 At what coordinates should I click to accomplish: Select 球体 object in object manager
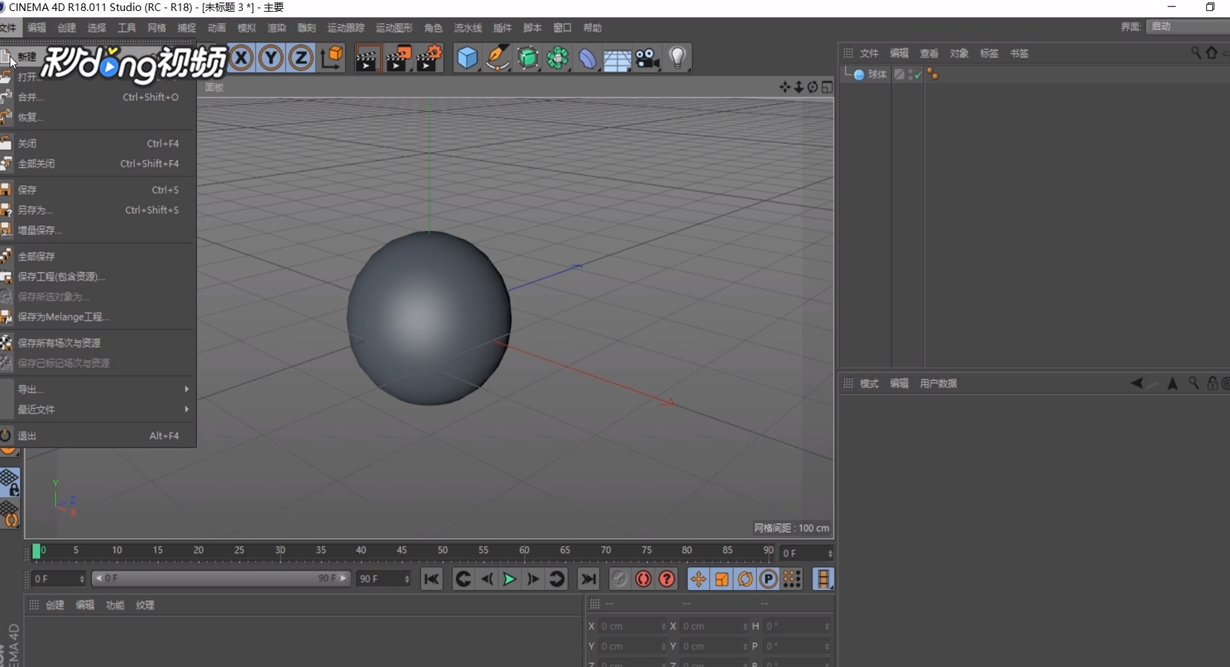tap(877, 74)
